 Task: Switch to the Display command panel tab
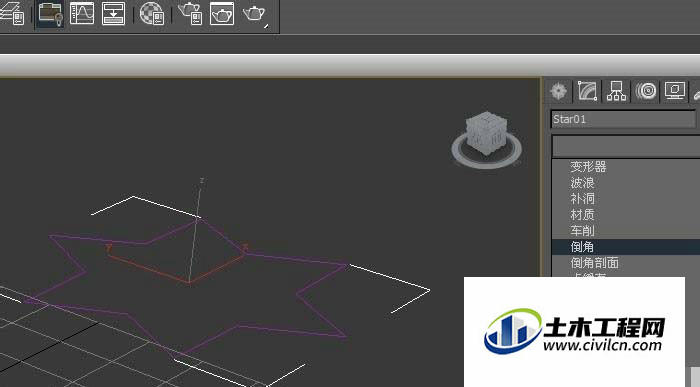click(675, 91)
